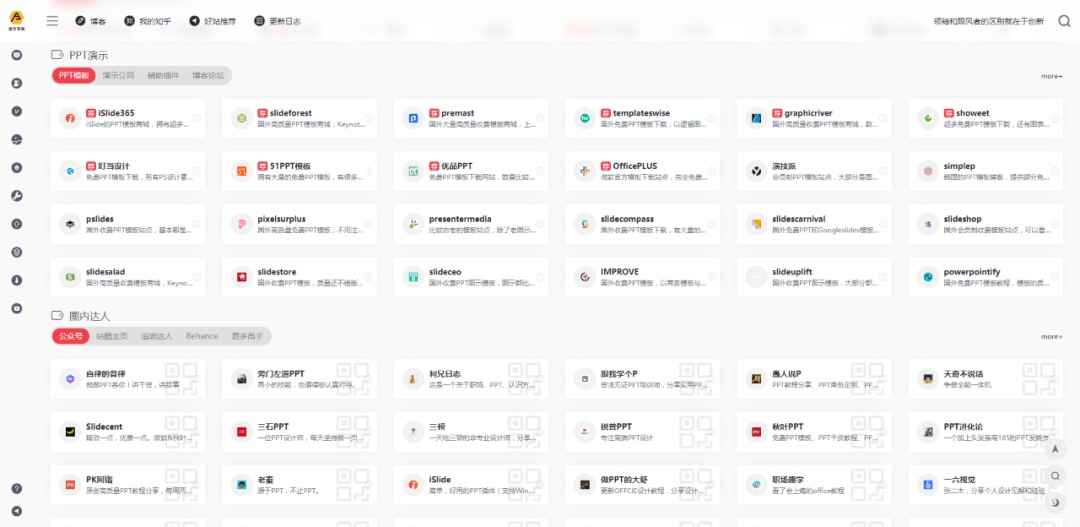Viewport: 1080px width, 527px height.
Task: Open the 秋叶PPT card
Action: click(x=814, y=432)
